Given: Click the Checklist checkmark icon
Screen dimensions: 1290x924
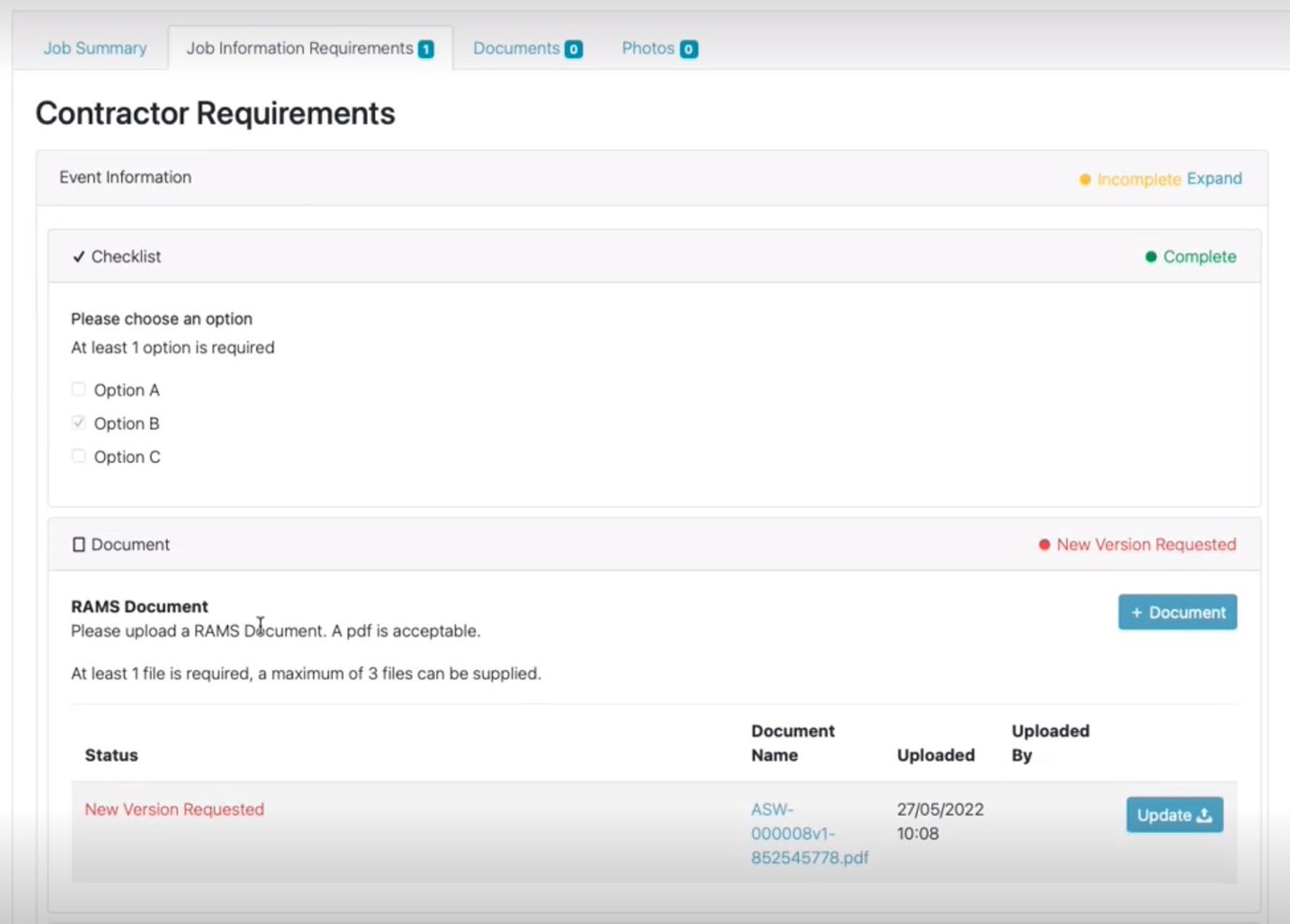Looking at the screenshot, I should tap(79, 256).
